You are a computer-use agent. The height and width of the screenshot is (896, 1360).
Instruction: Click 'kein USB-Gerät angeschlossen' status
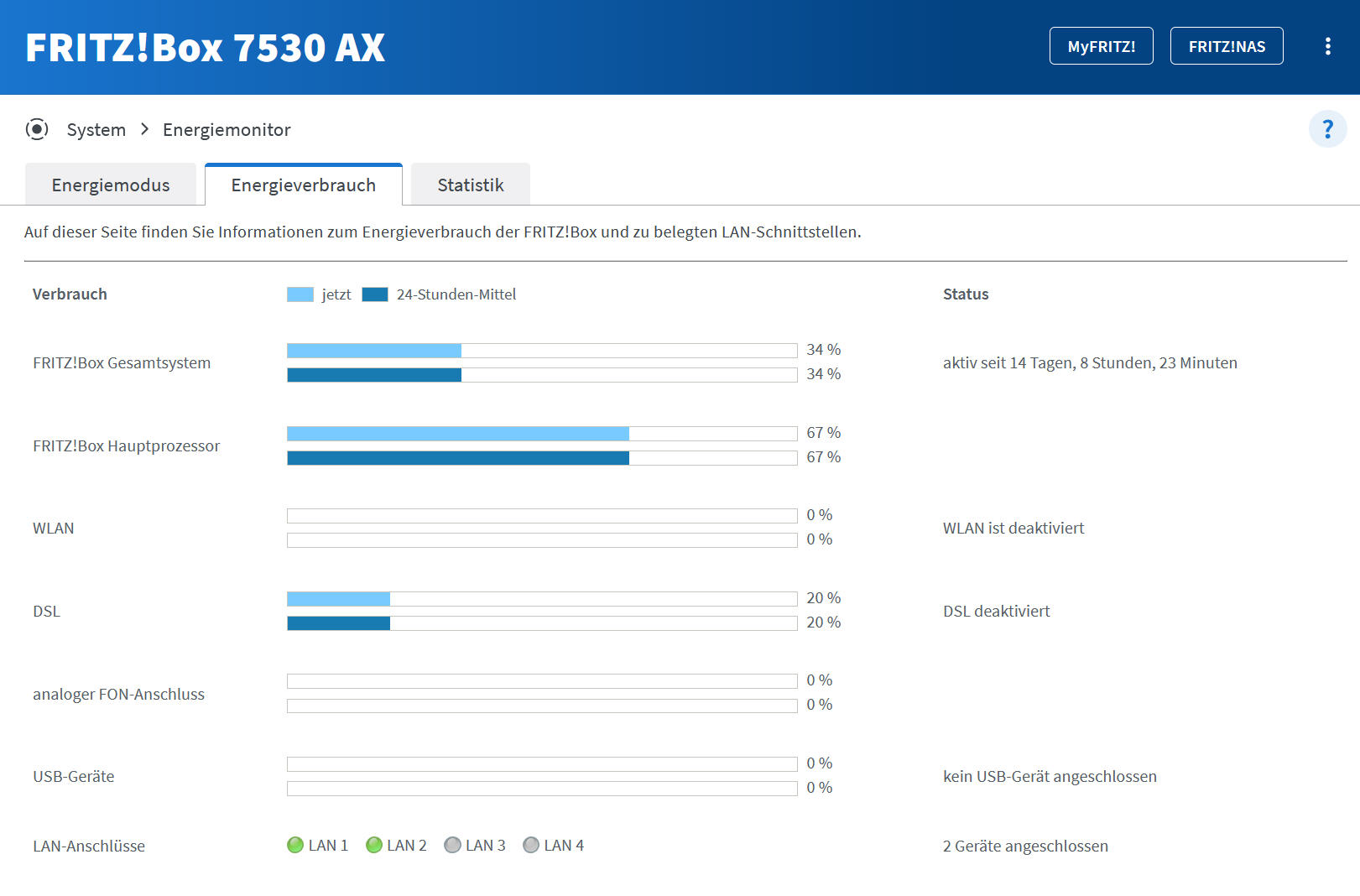1050,776
